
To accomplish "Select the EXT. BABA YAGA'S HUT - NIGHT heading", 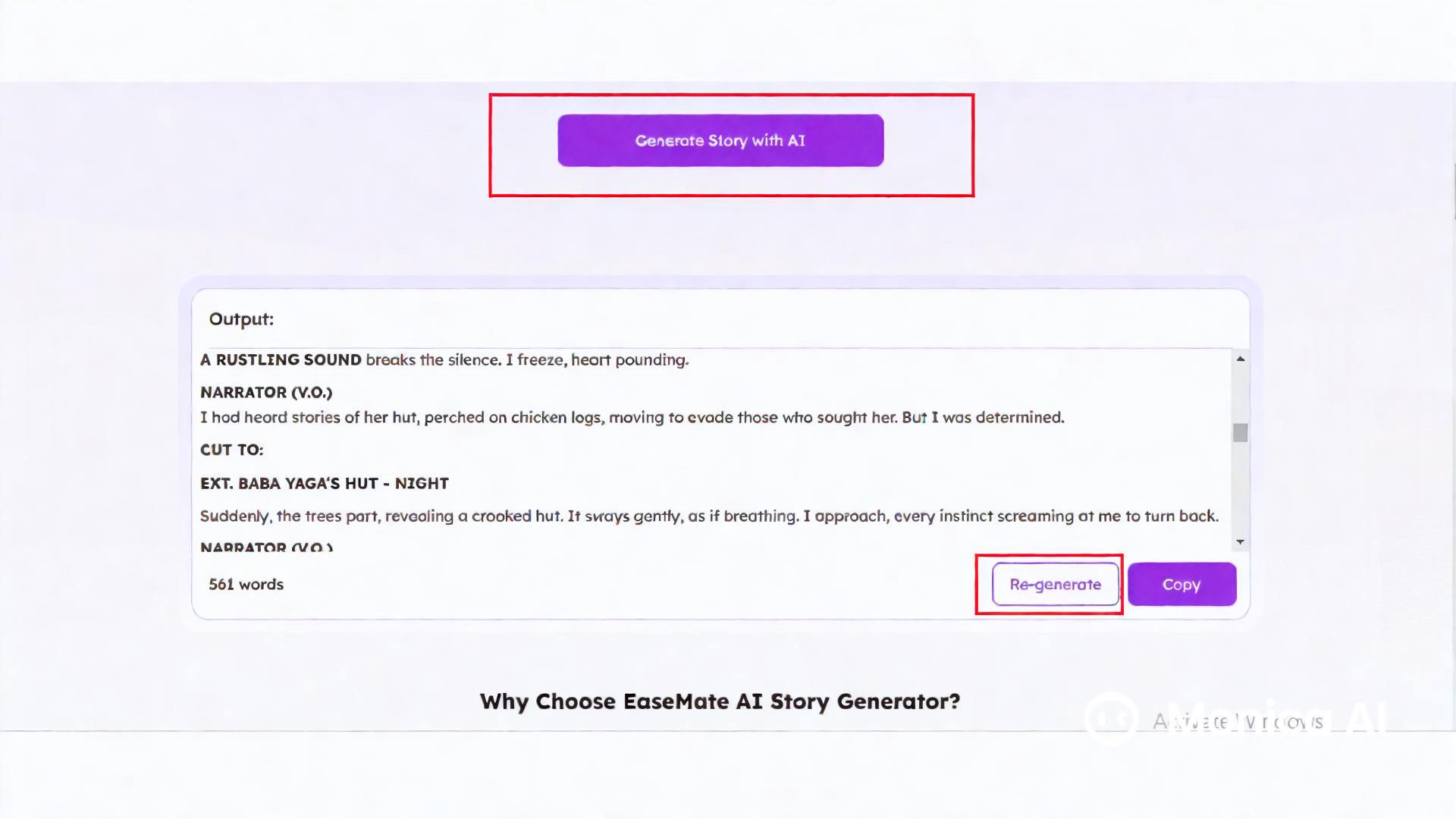I will (324, 484).
